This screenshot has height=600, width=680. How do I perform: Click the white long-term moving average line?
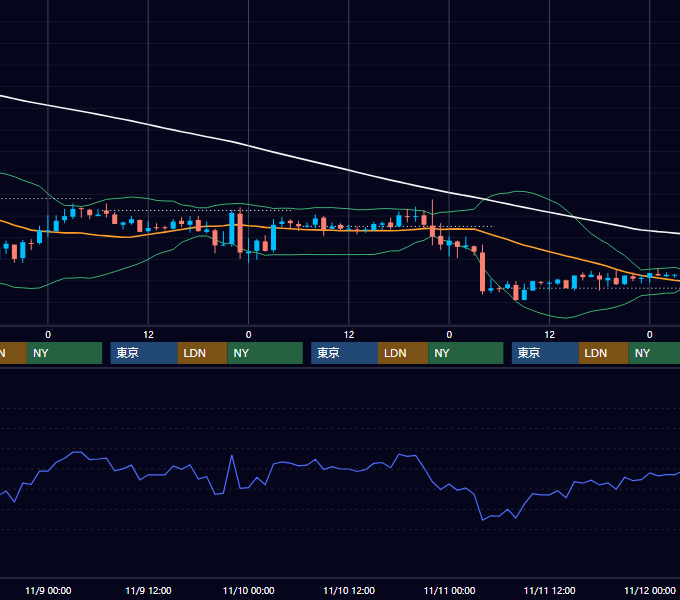pyautogui.click(x=340, y=168)
